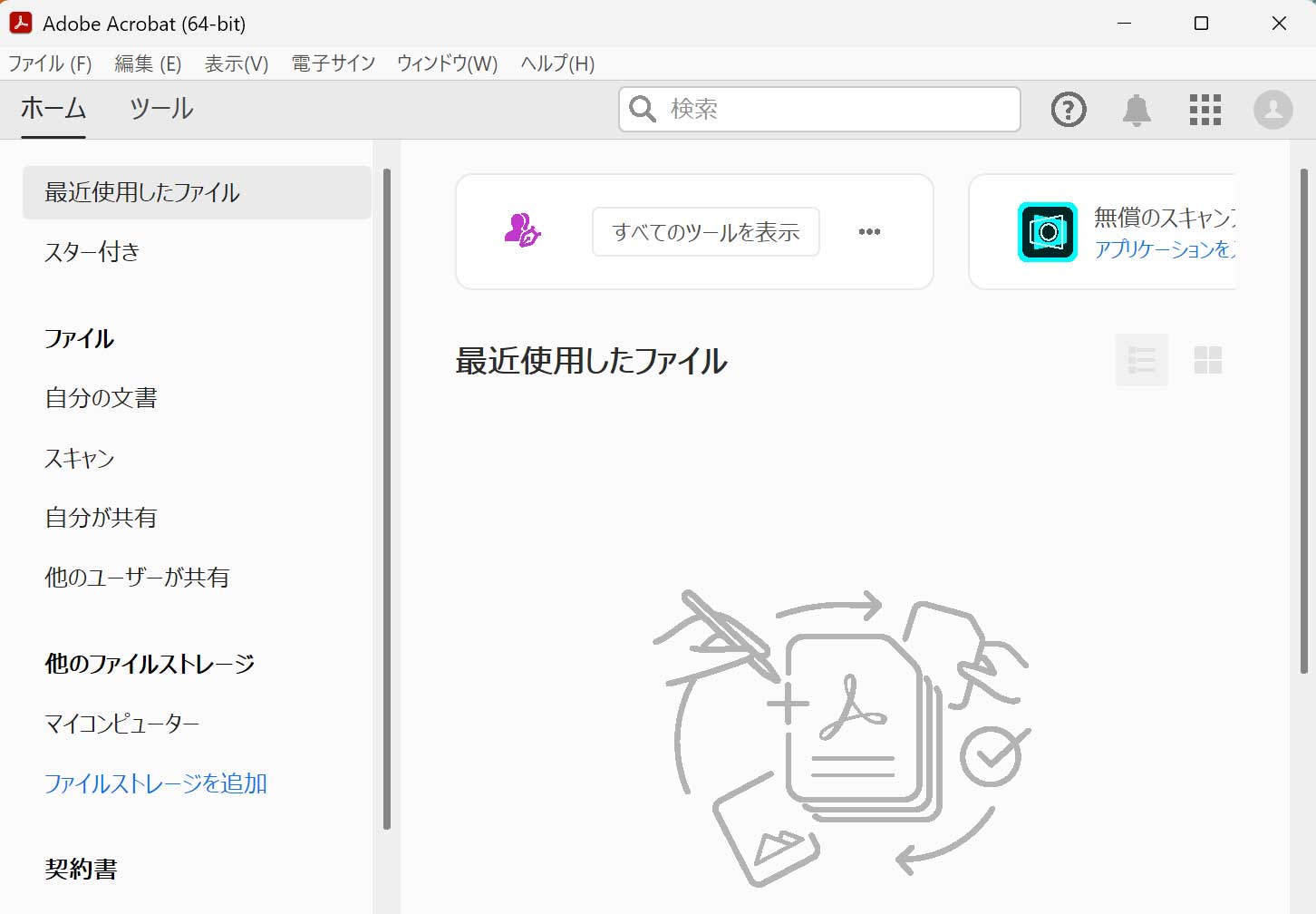Open the 編集 (E) menu
Image resolution: width=1316 pixels, height=914 pixels.
tap(148, 63)
